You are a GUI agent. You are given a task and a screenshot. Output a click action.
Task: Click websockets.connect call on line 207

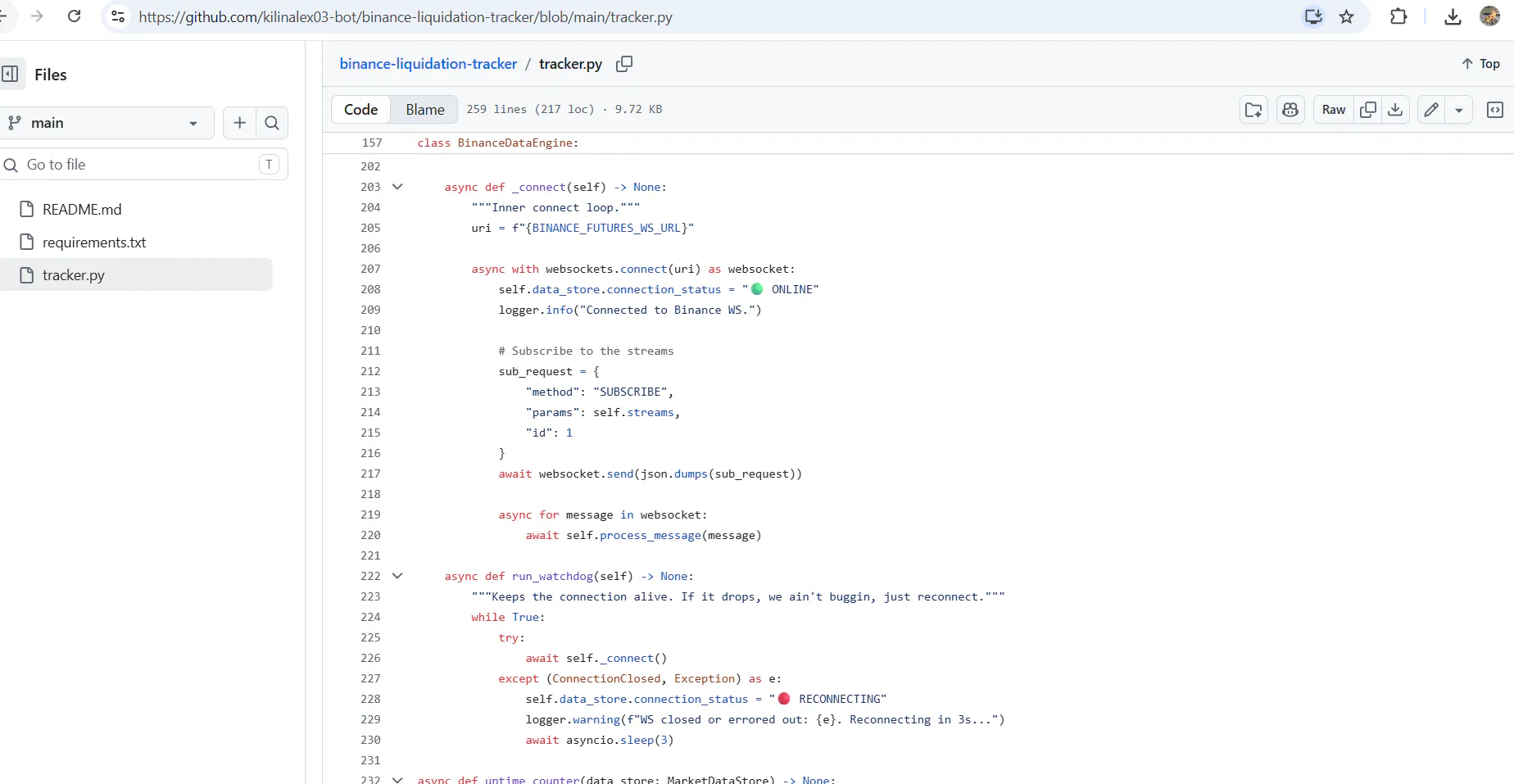[x=606, y=269]
